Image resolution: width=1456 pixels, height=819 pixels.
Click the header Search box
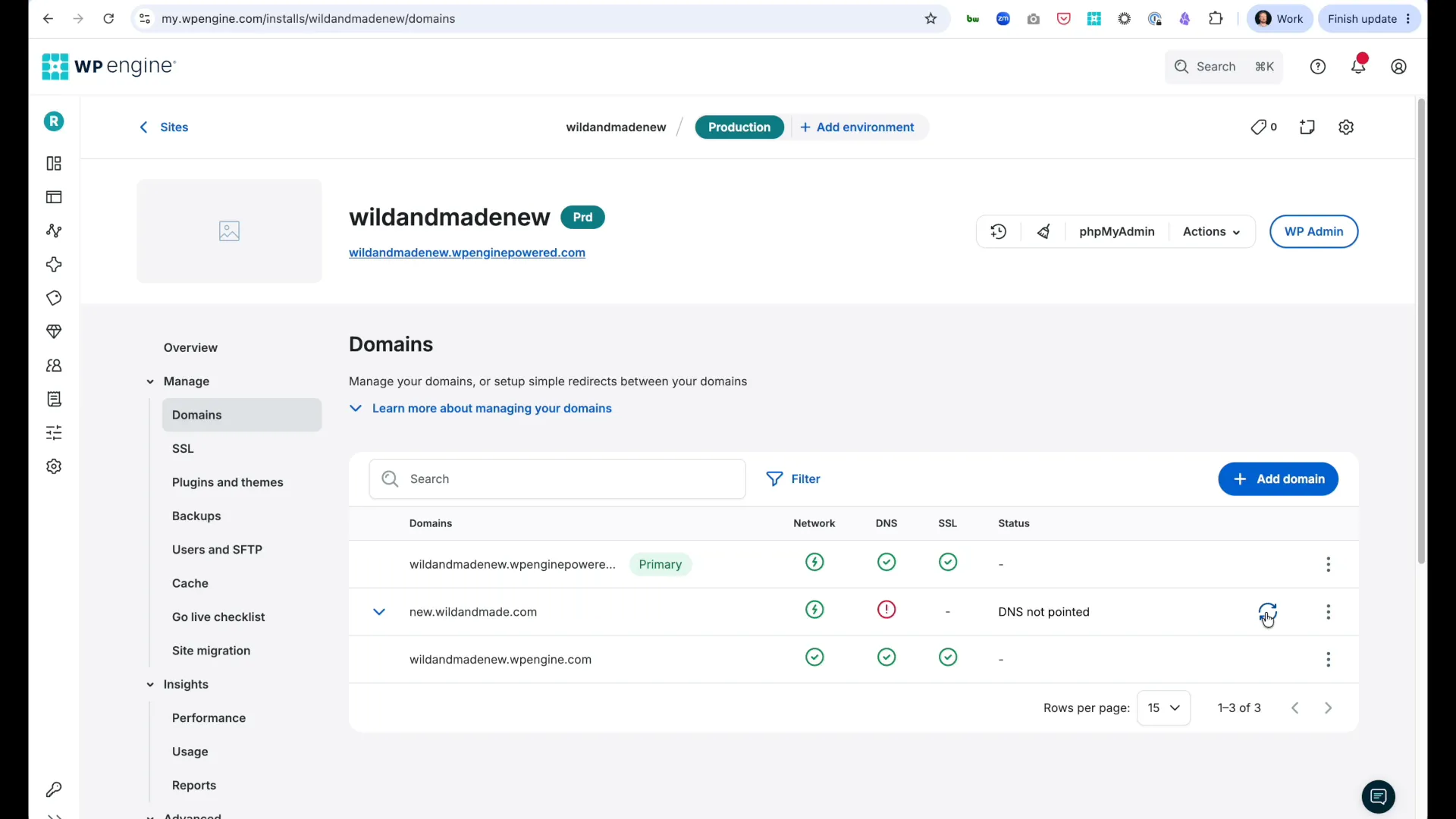coord(1223,67)
